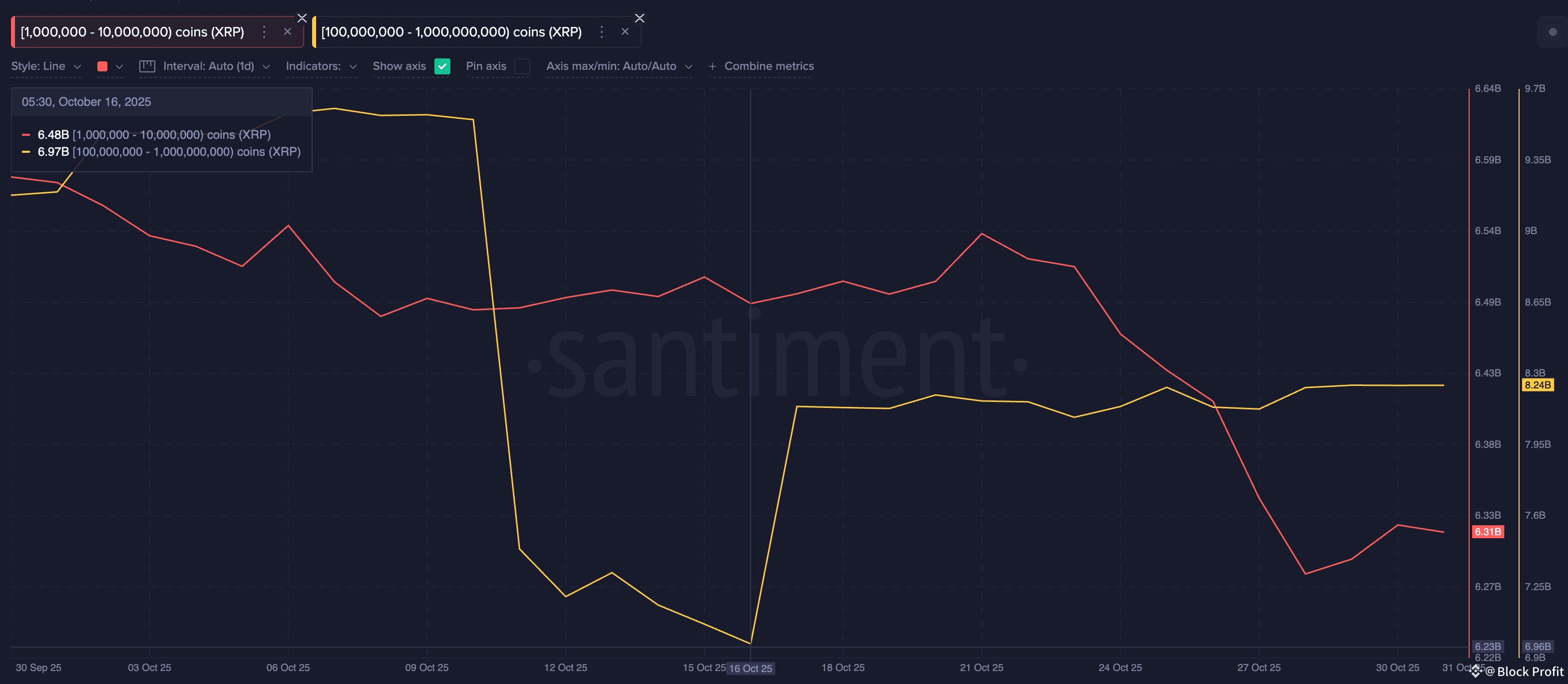This screenshot has width=1568, height=684.
Task: Select the [100,000,000 - 1,000,000,000) coins (XRP) tab
Action: [451, 31]
